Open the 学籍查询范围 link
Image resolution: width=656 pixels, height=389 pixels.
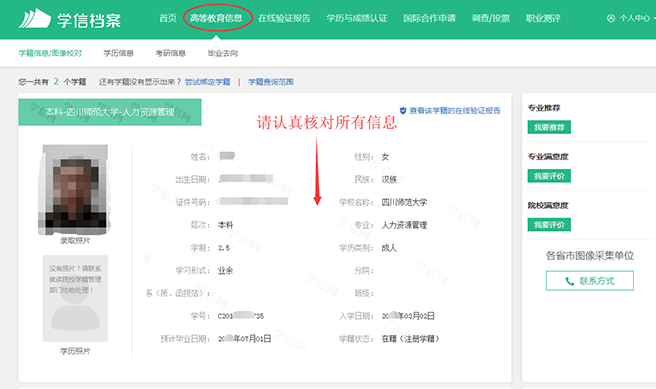click(x=271, y=82)
